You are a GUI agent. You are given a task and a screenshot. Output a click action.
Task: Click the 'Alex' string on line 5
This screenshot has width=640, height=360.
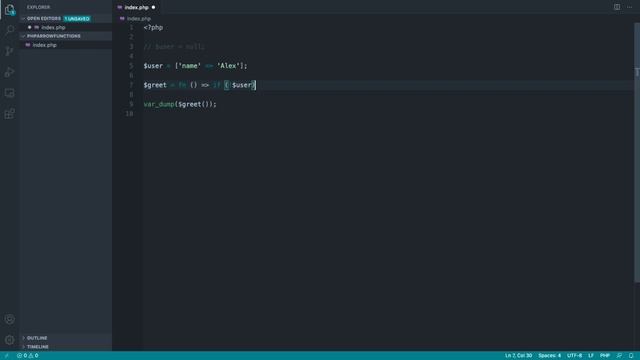coord(228,66)
